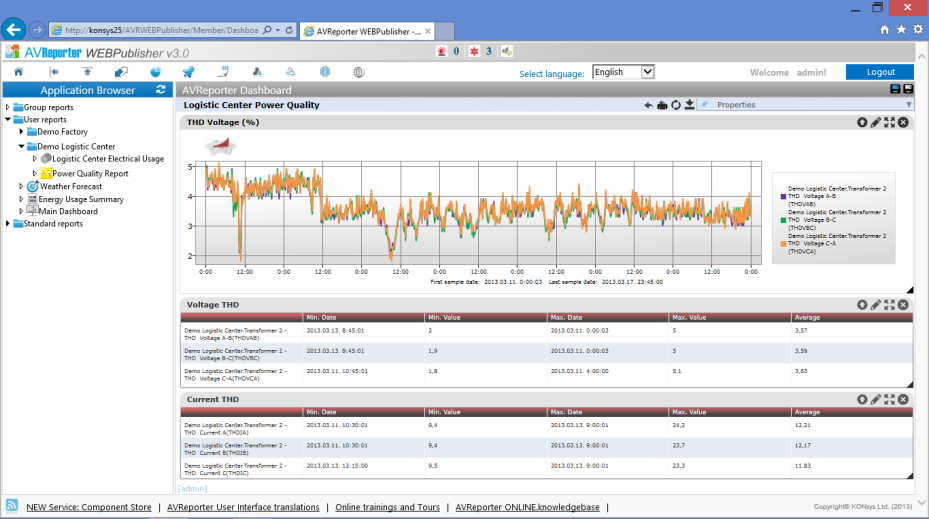This screenshot has width=929, height=519.
Task: Click browser back button
Action: point(14,29)
